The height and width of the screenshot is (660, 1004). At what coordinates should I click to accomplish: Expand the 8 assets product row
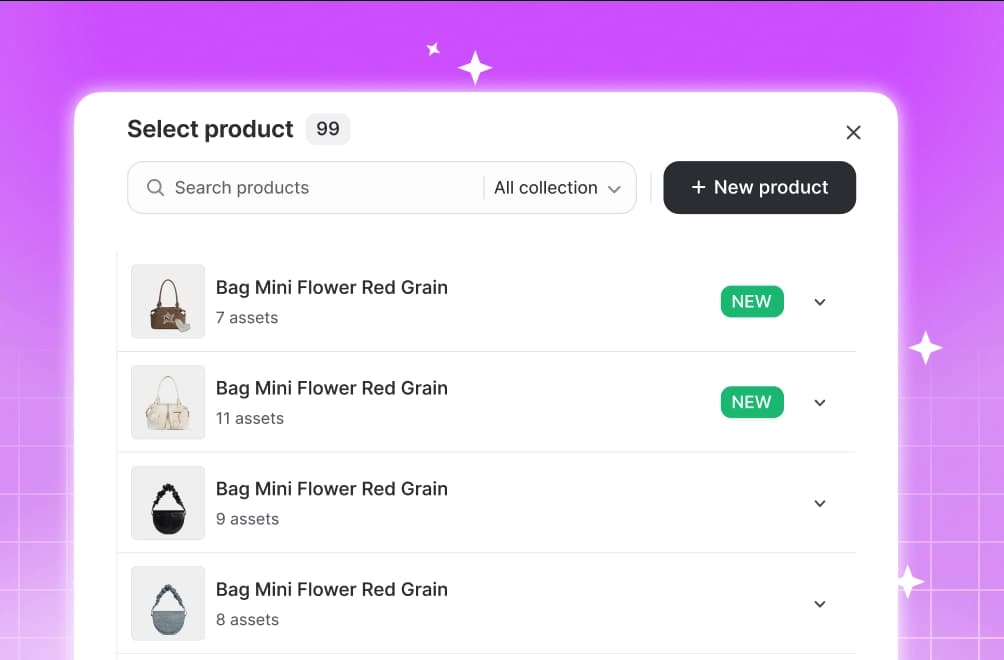click(x=820, y=604)
